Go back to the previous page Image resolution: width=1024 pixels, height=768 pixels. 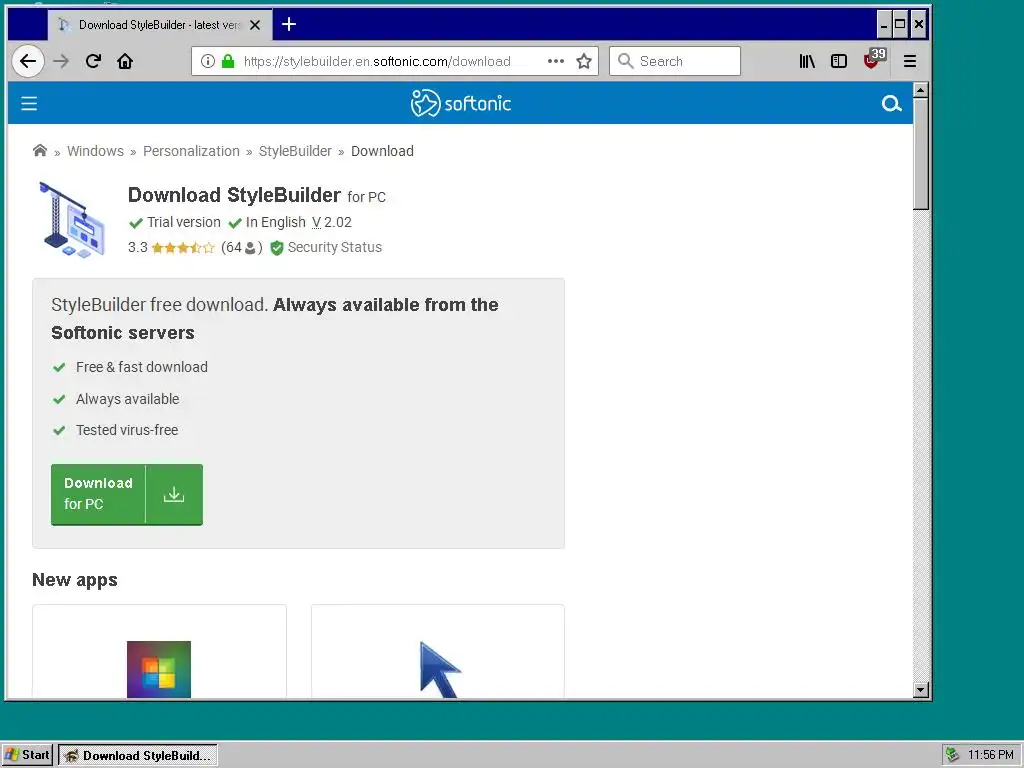pyautogui.click(x=27, y=61)
